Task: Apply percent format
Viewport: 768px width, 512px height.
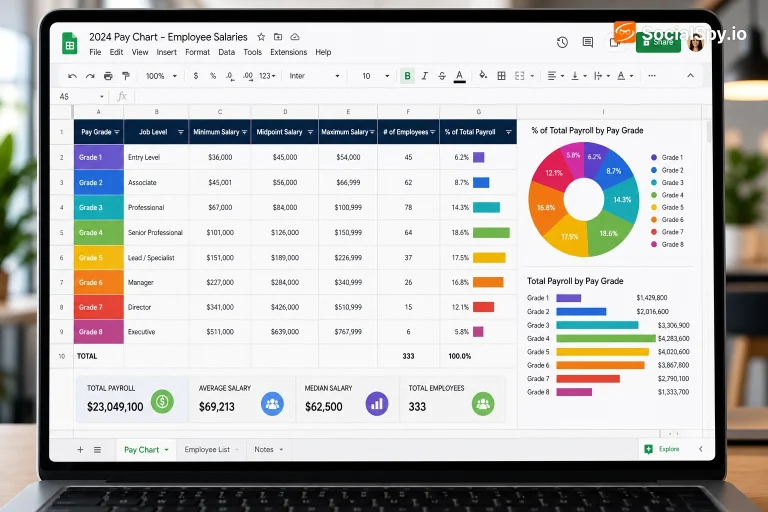Action: (213, 76)
